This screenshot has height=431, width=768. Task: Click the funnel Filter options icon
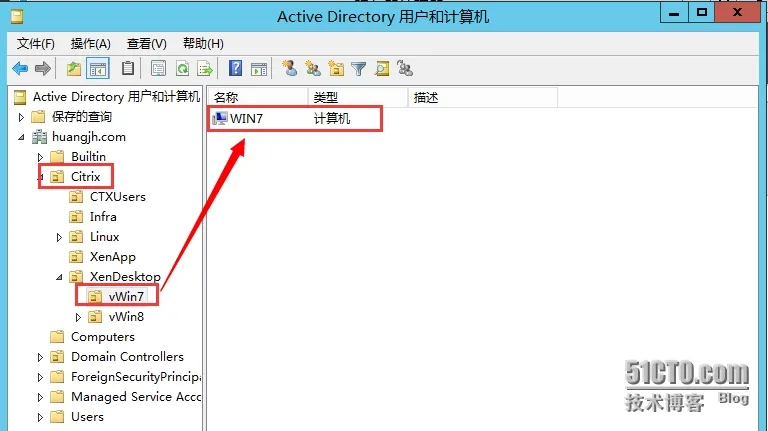coord(359,69)
